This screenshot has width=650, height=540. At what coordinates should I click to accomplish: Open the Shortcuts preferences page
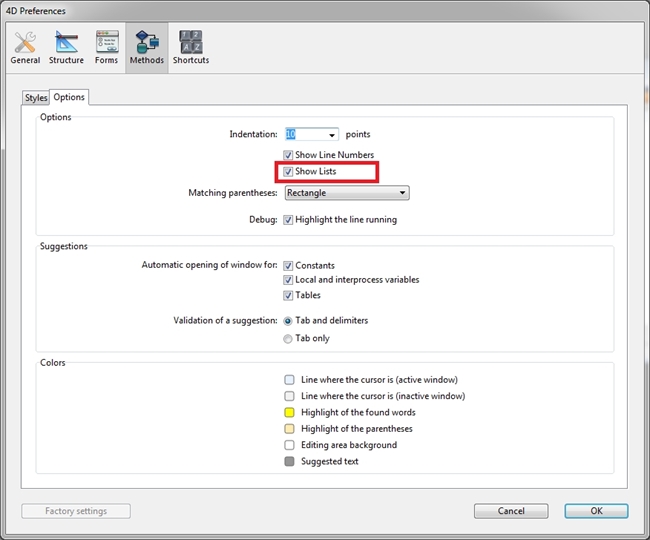point(190,48)
